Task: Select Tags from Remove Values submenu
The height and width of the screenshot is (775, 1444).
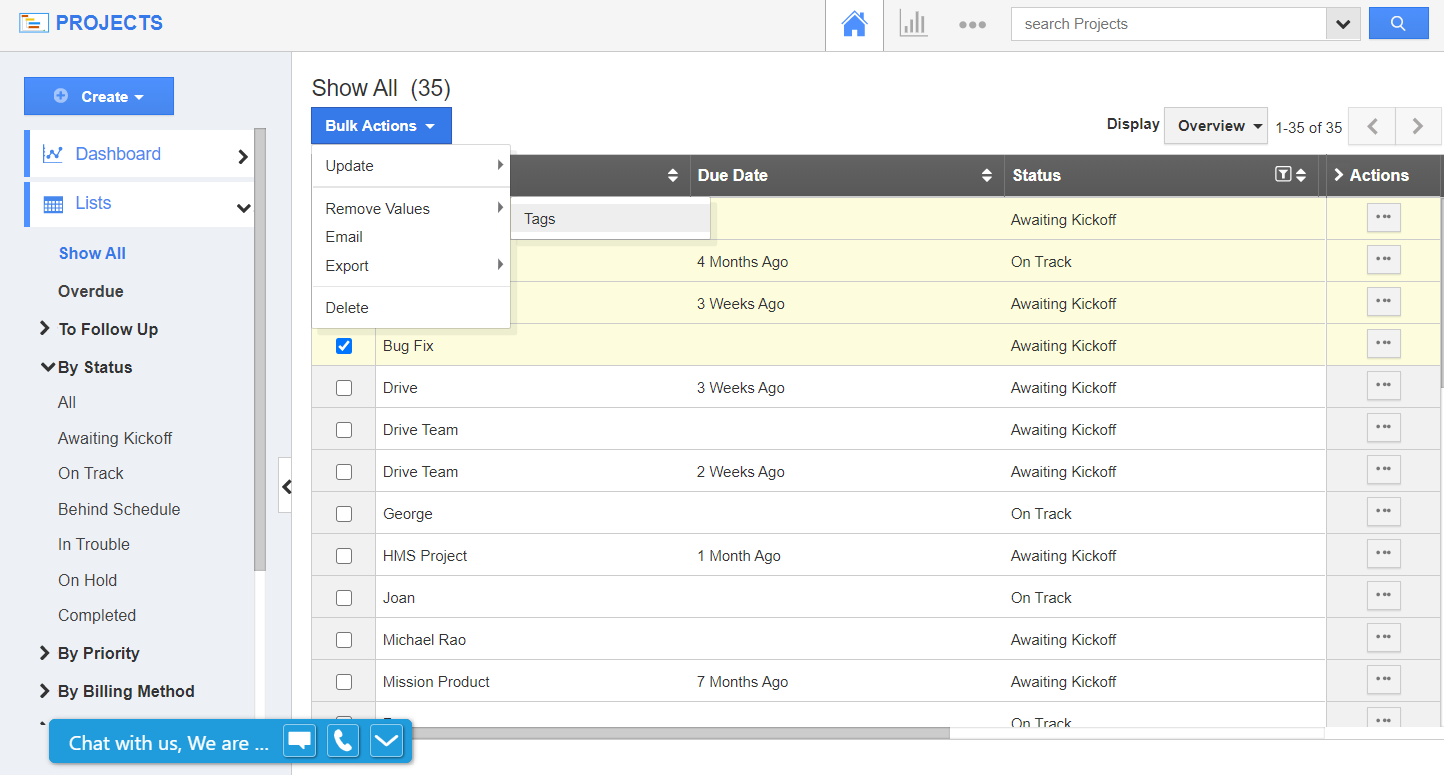Action: click(540, 219)
